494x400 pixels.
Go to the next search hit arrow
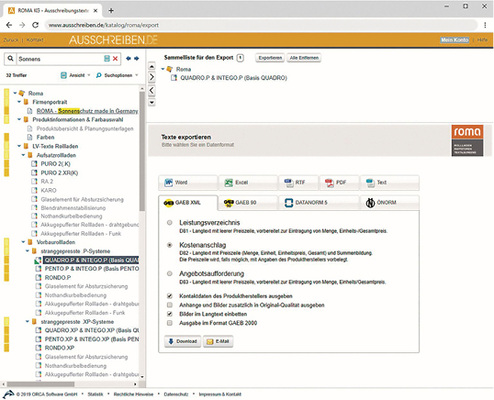pos(137,58)
